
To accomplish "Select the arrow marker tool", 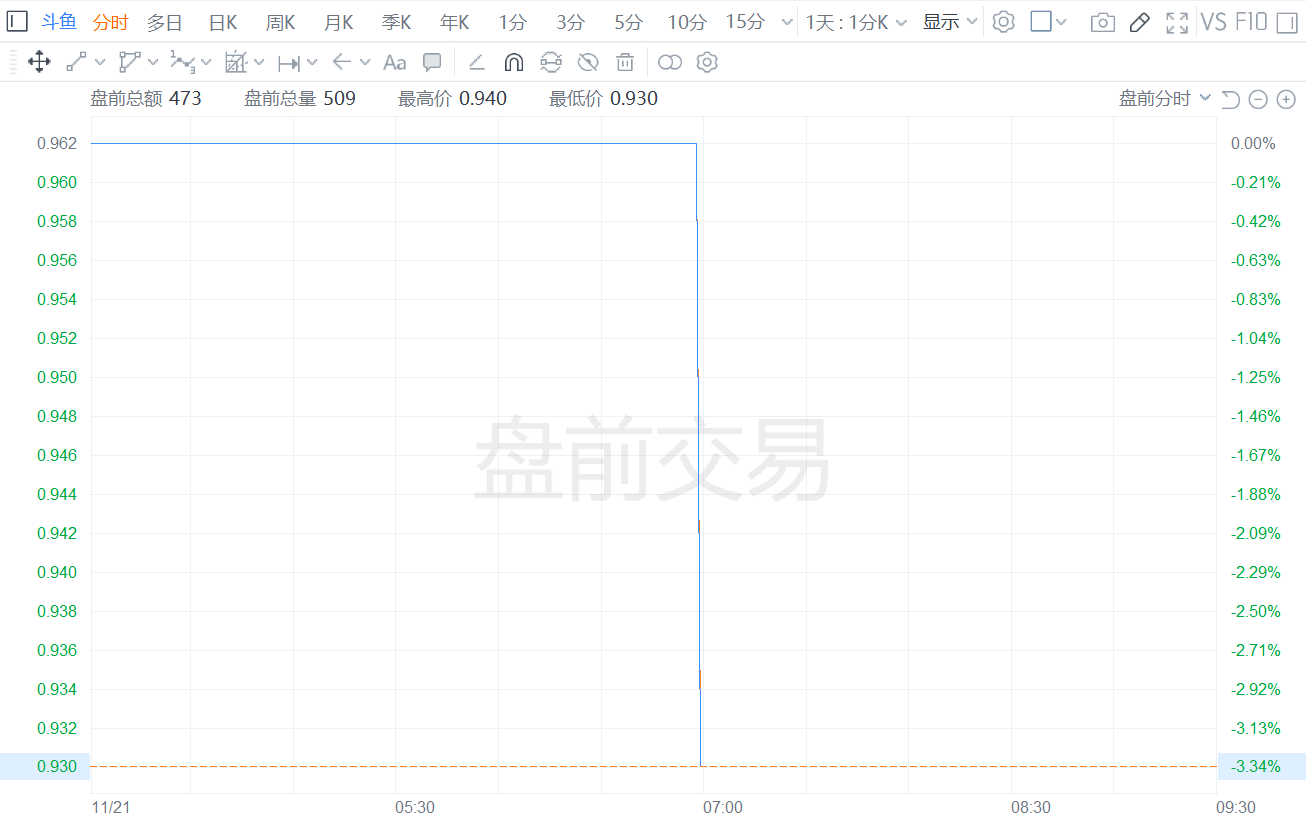I will point(341,63).
